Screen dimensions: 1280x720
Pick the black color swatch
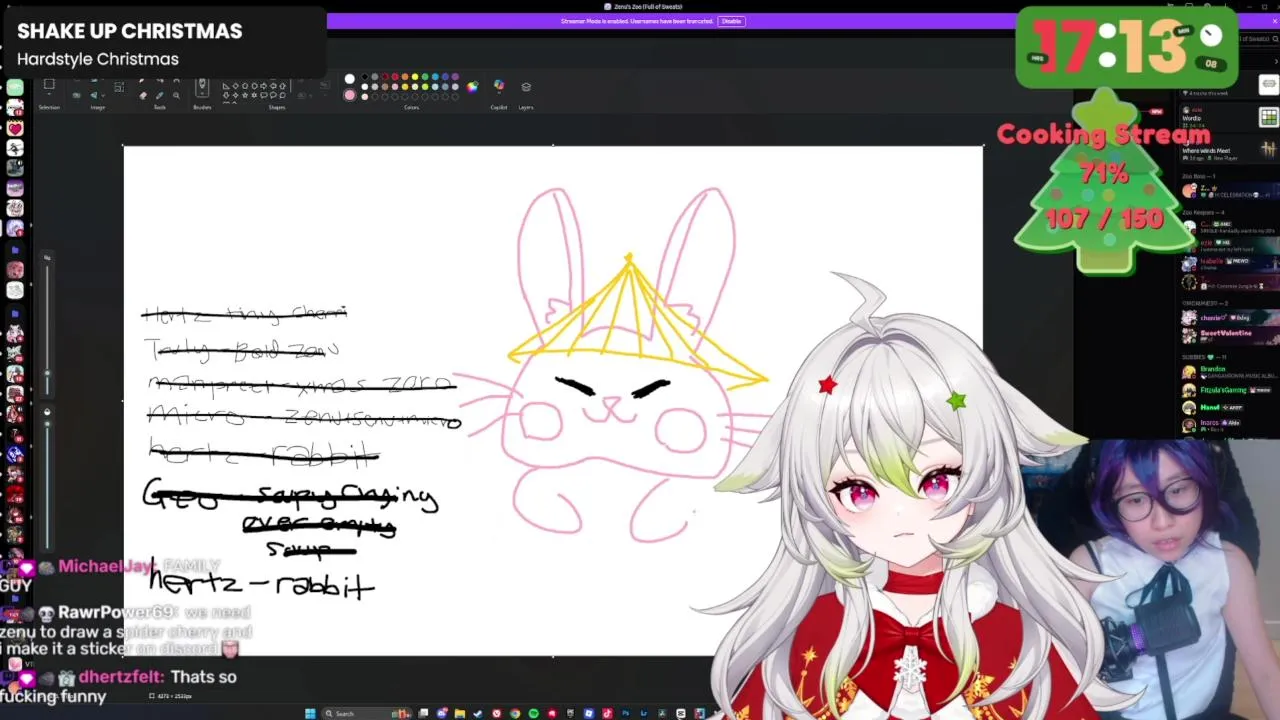click(x=365, y=77)
